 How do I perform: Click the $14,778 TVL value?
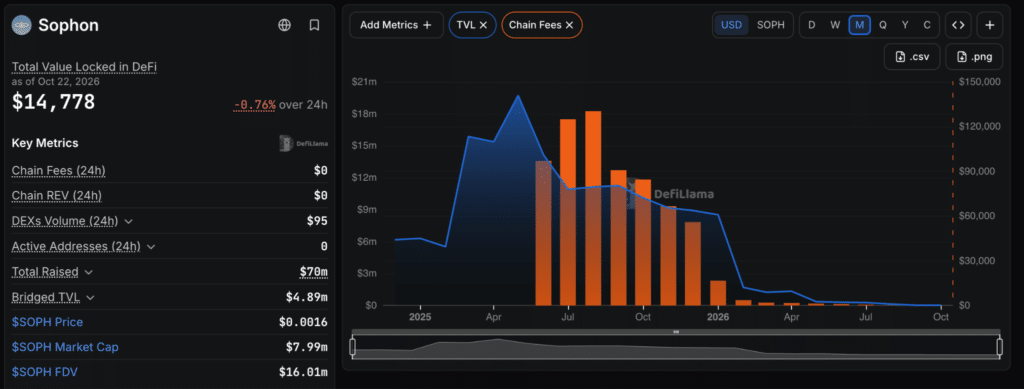pyautogui.click(x=54, y=102)
